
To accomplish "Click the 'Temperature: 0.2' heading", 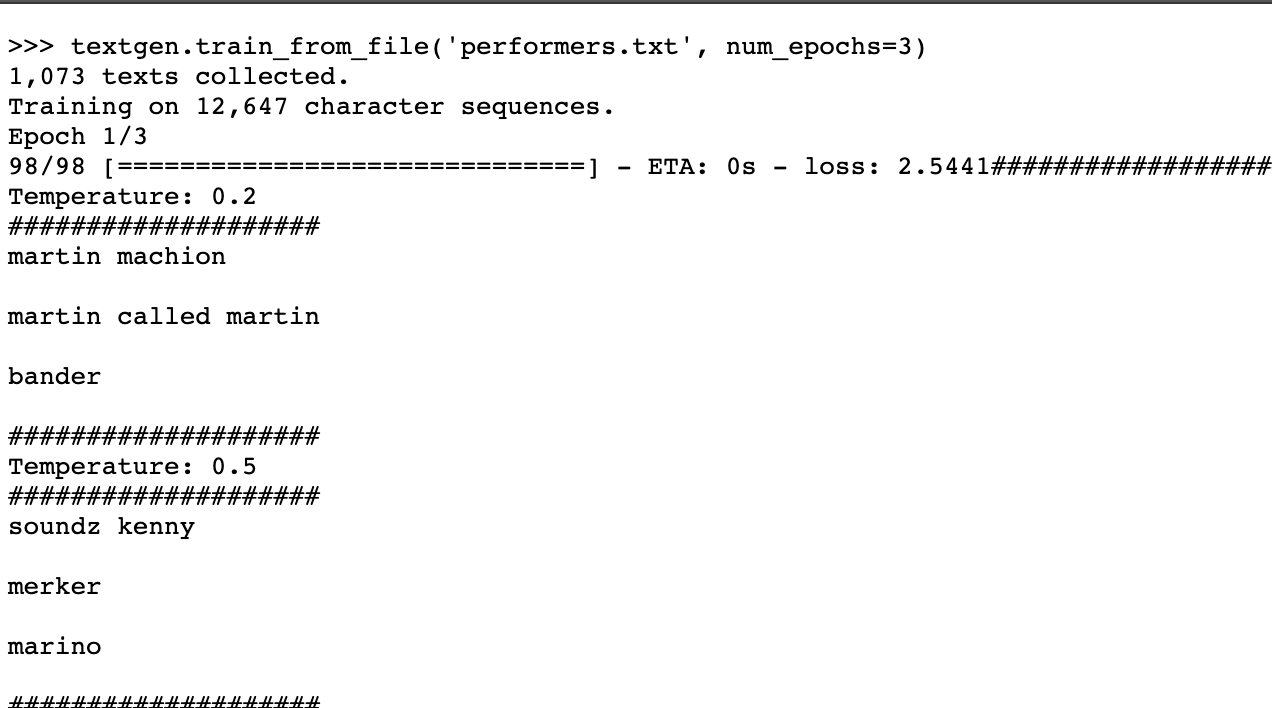I will coord(132,197).
